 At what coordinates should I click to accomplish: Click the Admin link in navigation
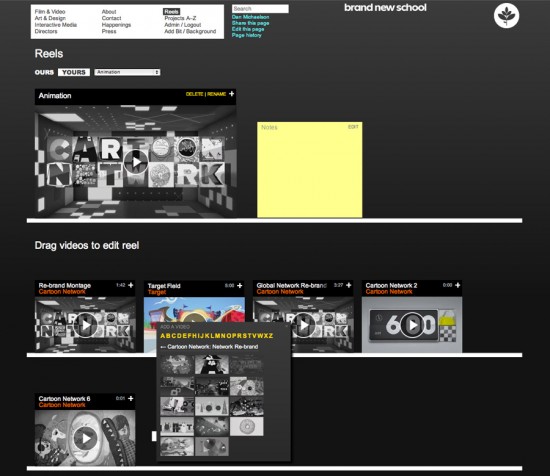point(172,25)
